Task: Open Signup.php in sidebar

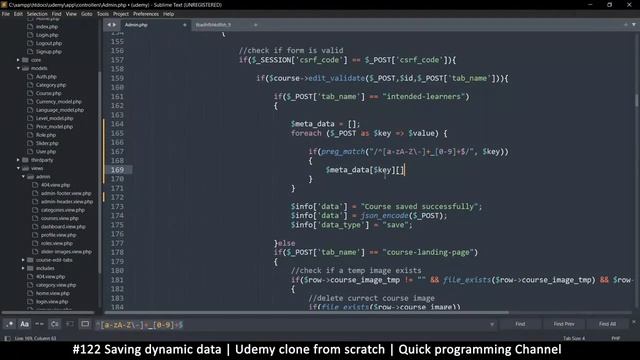Action: coord(49,52)
